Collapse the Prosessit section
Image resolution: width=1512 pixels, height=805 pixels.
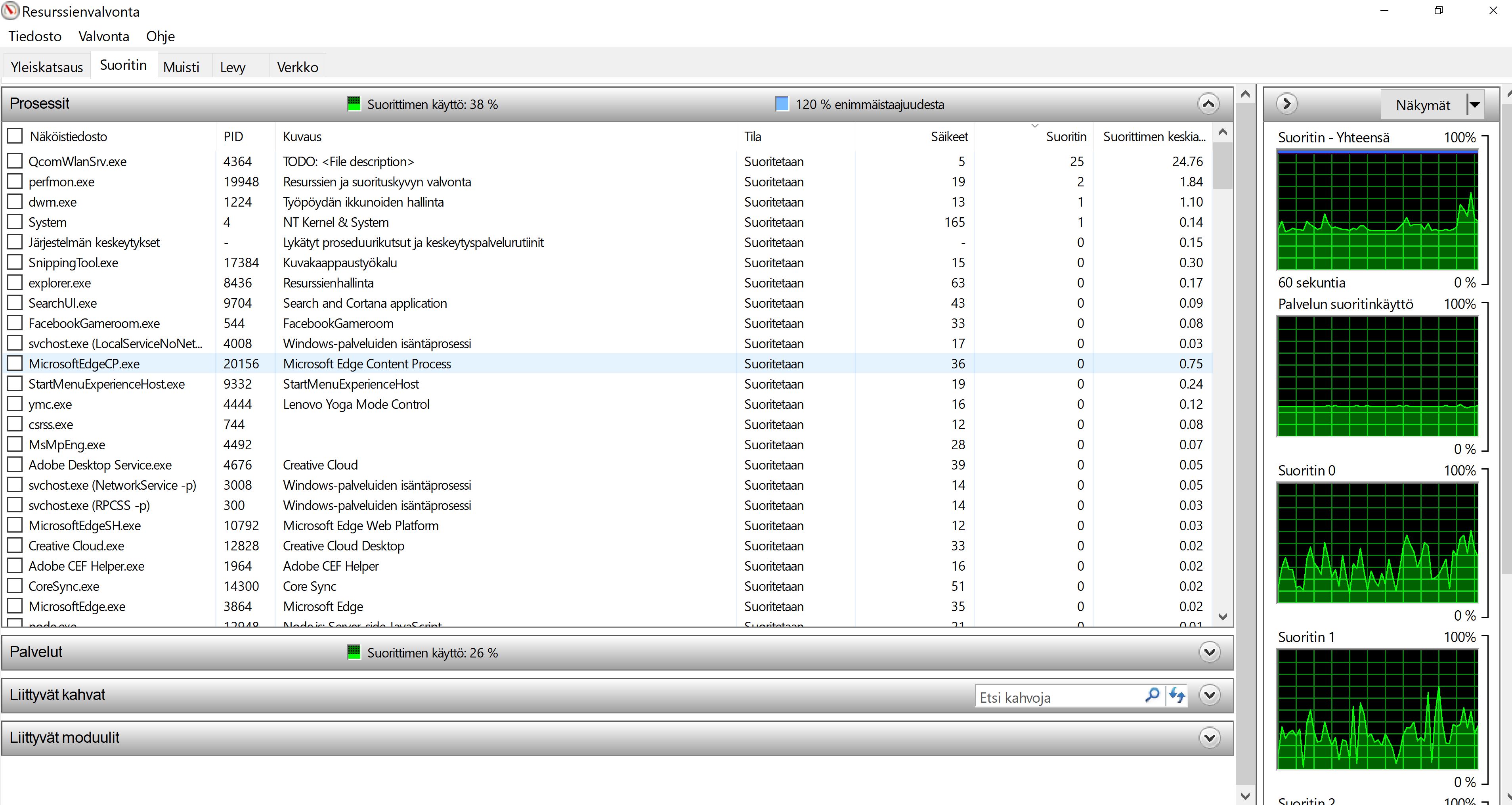1208,104
